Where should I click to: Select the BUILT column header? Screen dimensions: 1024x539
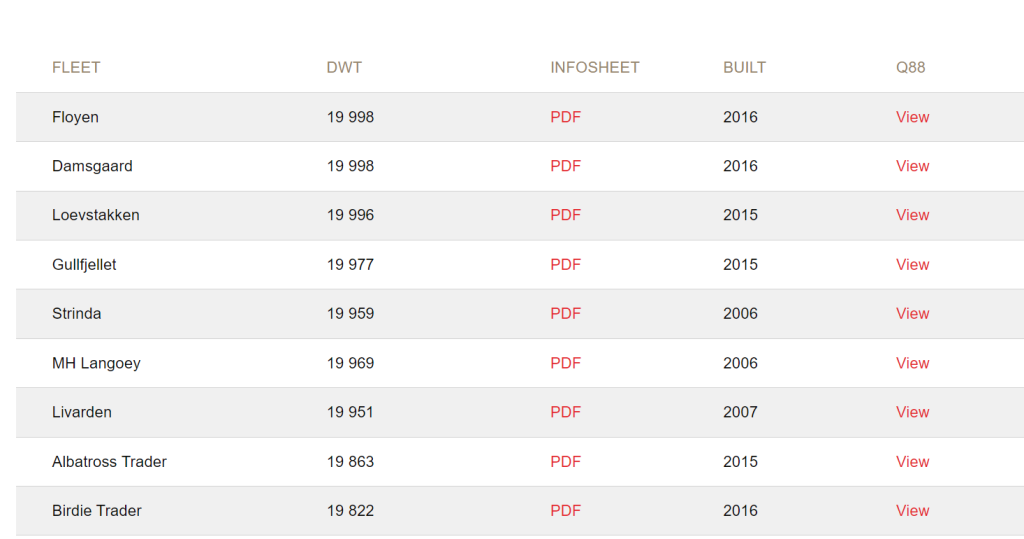[x=744, y=67]
